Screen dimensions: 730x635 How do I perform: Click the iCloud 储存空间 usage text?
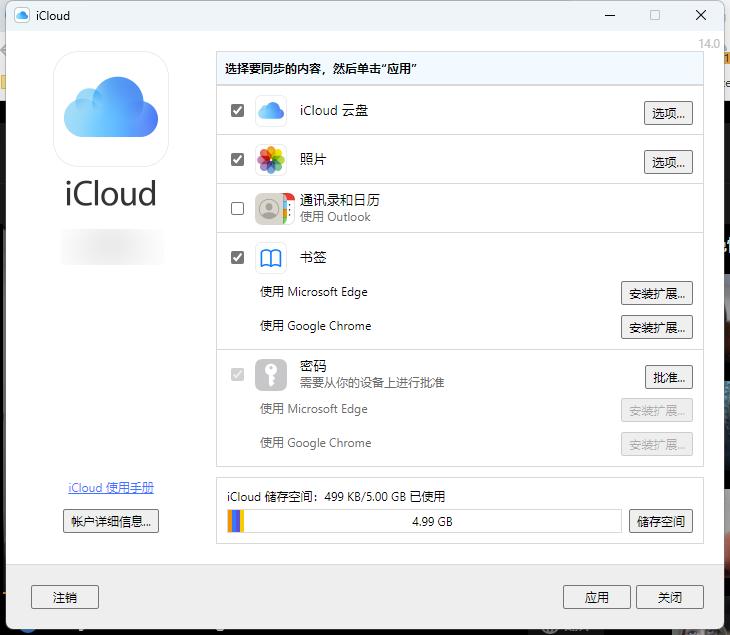tap(336, 497)
